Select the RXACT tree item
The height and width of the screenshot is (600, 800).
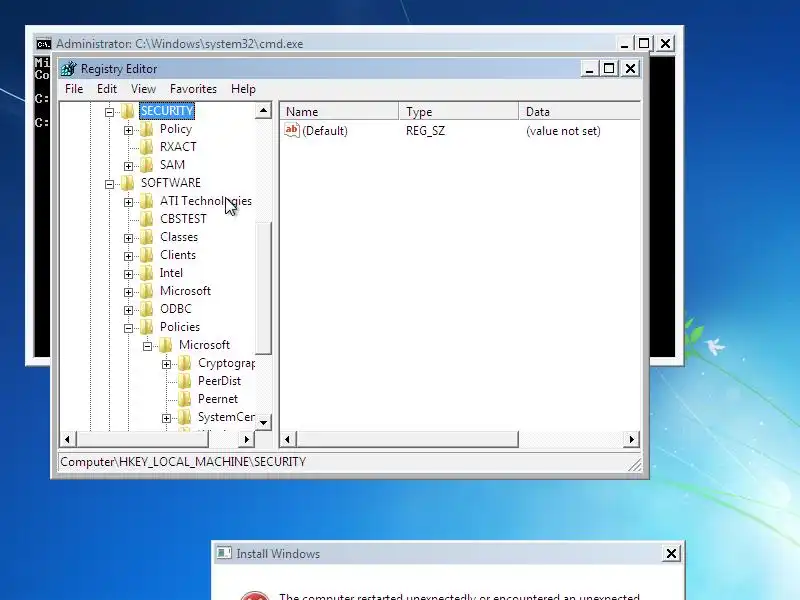pyautogui.click(x=178, y=147)
